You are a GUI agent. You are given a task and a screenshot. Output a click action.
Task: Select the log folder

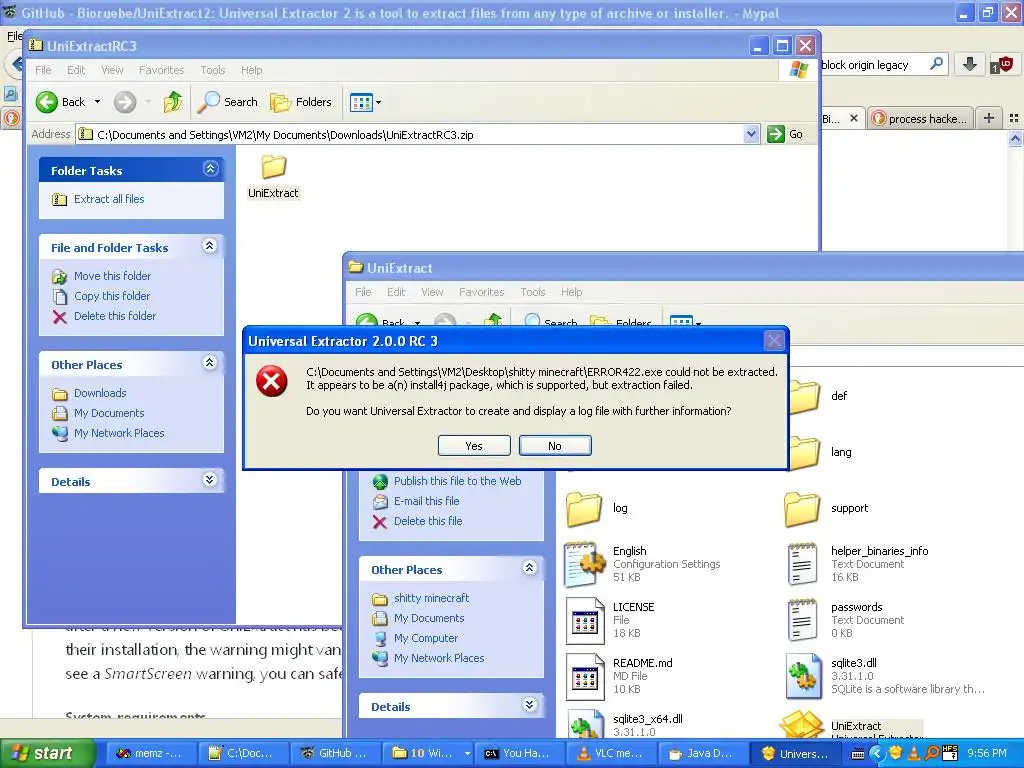pyautogui.click(x=598, y=508)
